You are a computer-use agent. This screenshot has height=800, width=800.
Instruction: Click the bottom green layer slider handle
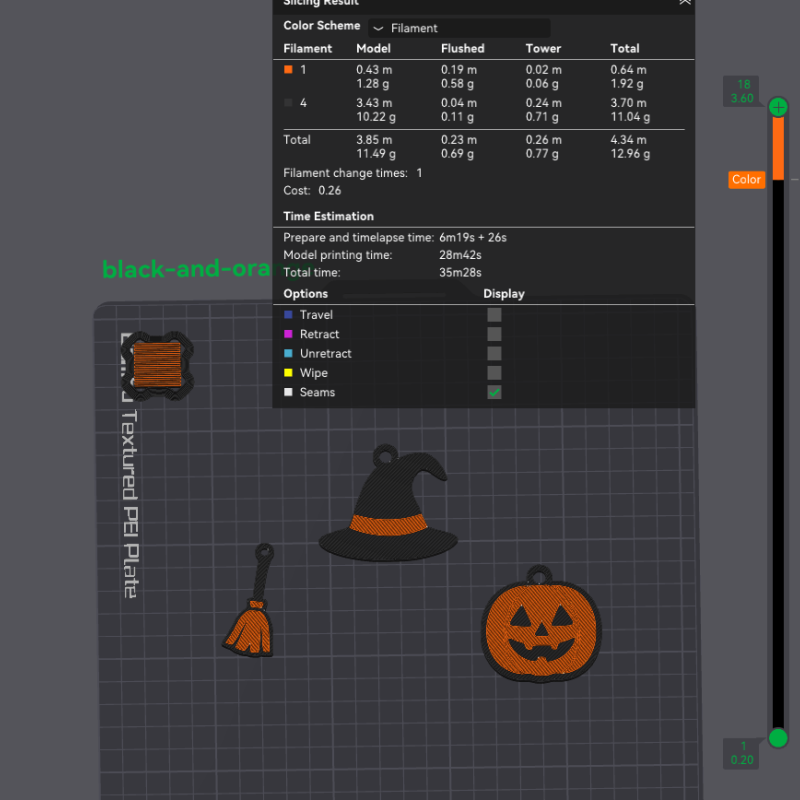point(778,739)
